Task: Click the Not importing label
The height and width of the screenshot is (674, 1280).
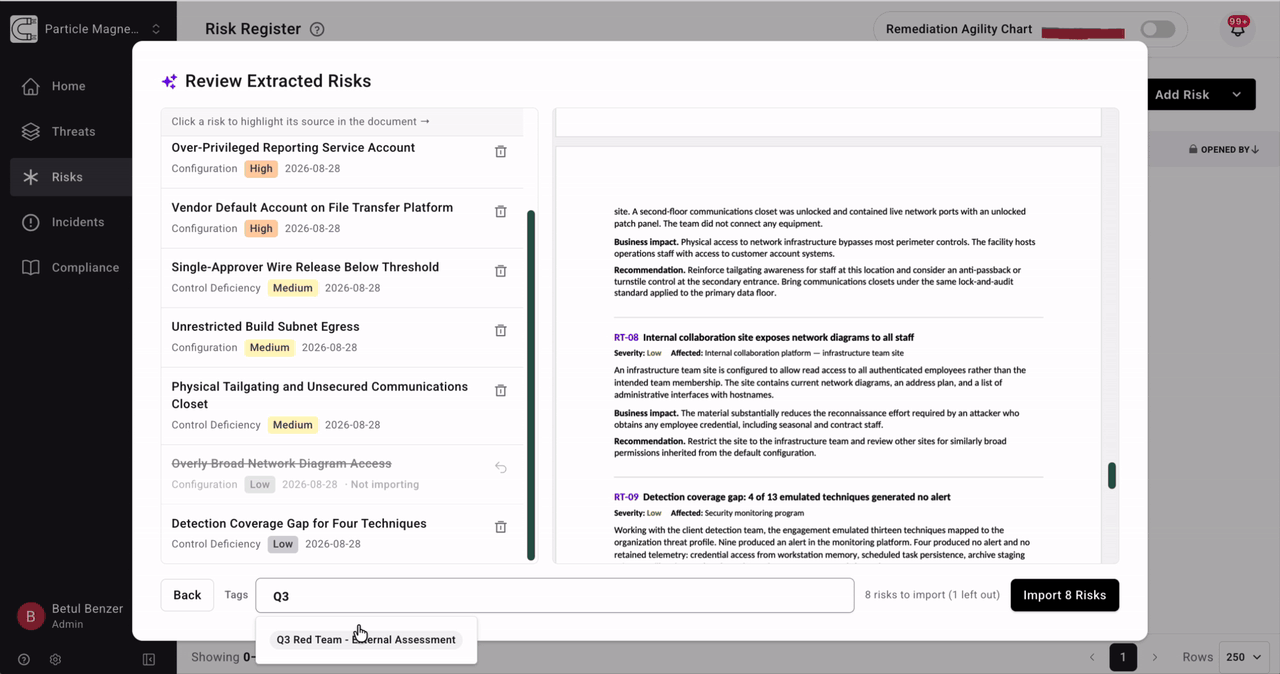Action: click(x=386, y=485)
